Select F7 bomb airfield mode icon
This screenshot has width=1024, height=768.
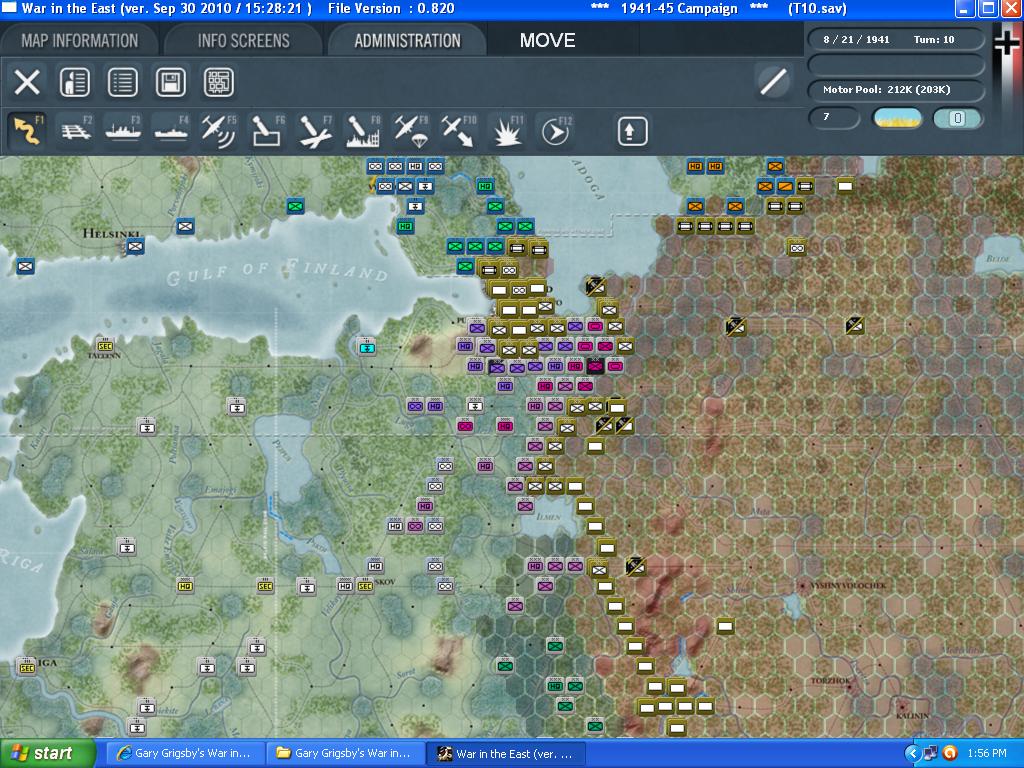(x=315, y=131)
